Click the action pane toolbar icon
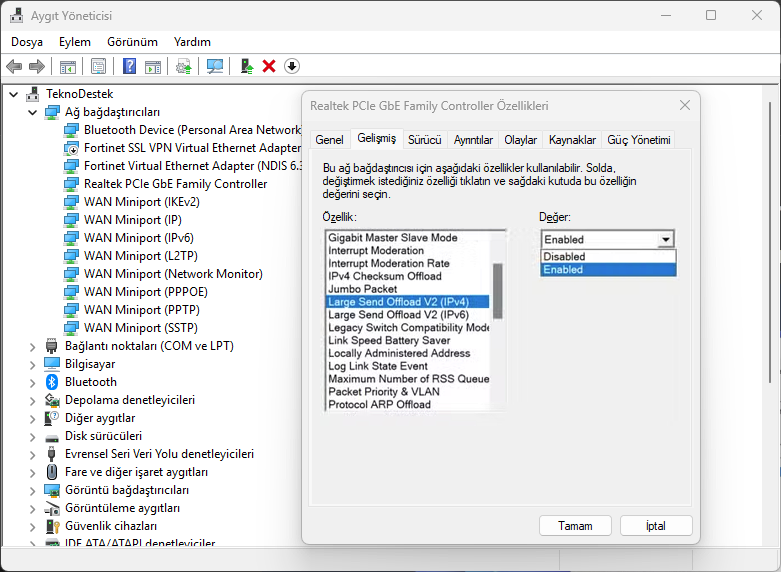Viewport: 781px width, 572px height. coord(153,66)
